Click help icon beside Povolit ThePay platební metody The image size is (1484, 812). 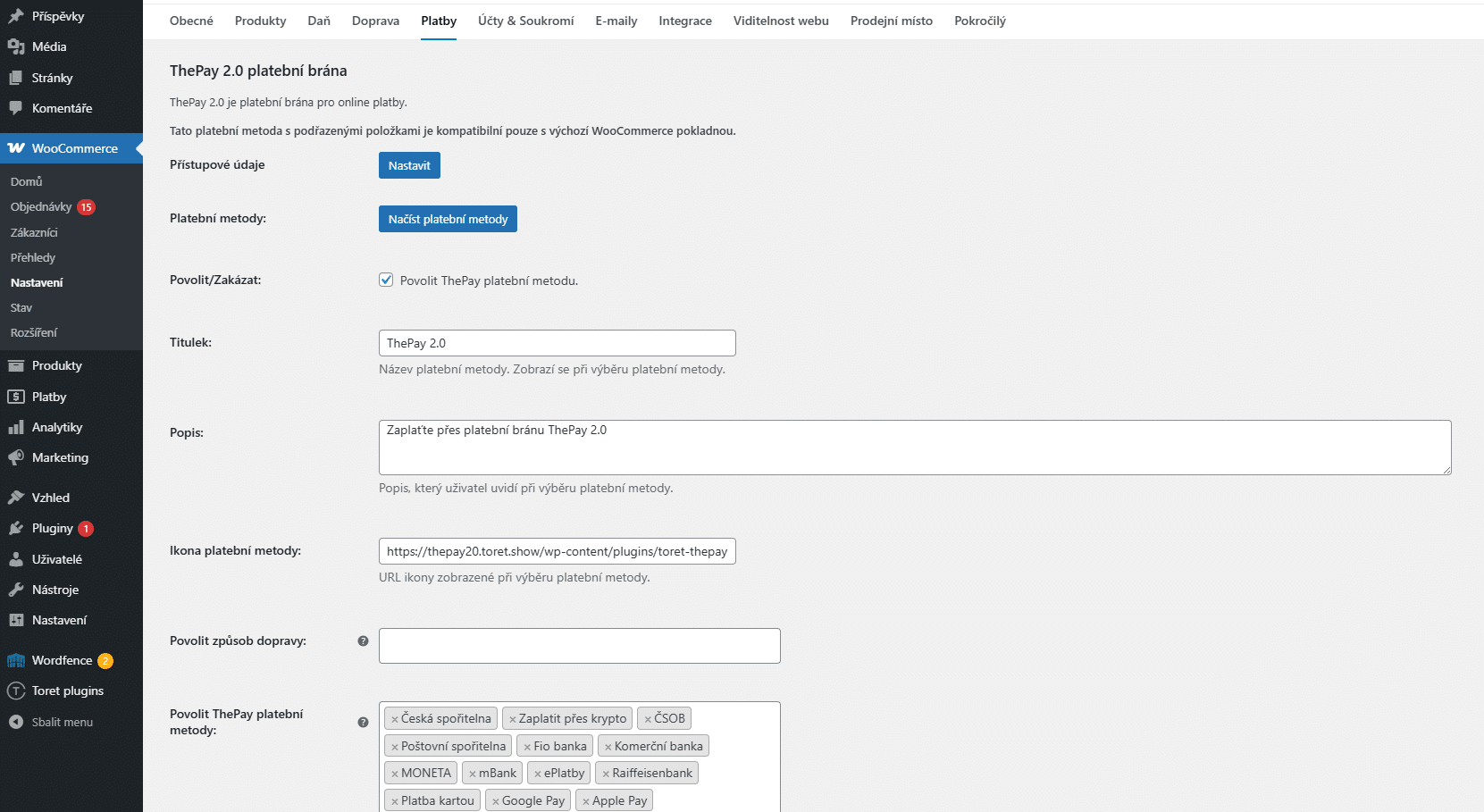pos(363,722)
